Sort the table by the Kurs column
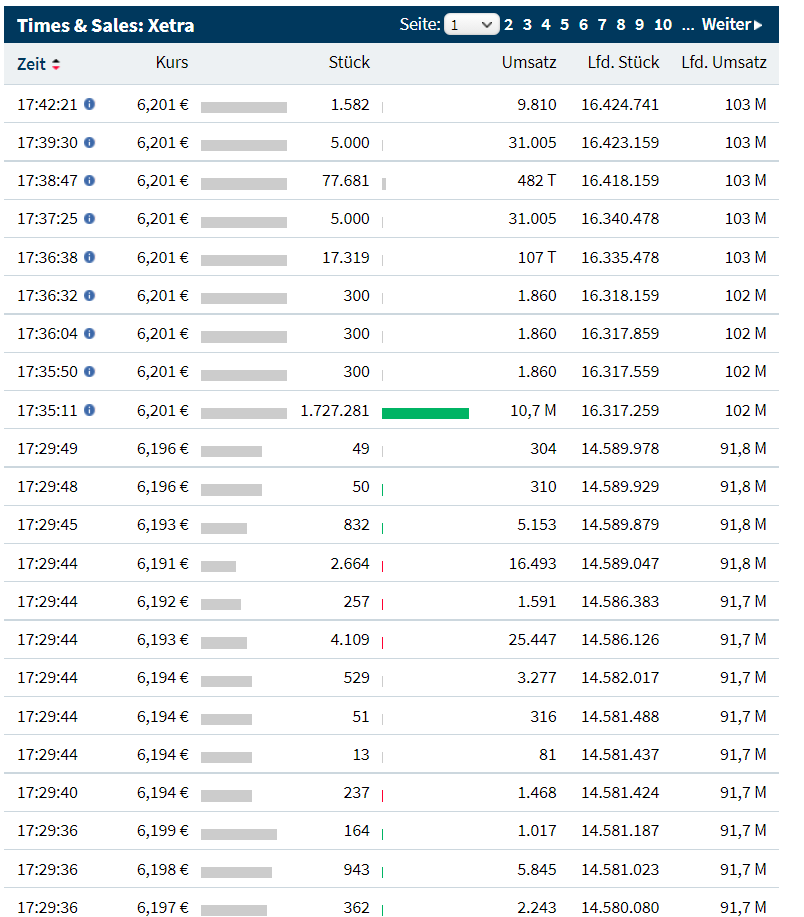 tap(171, 64)
